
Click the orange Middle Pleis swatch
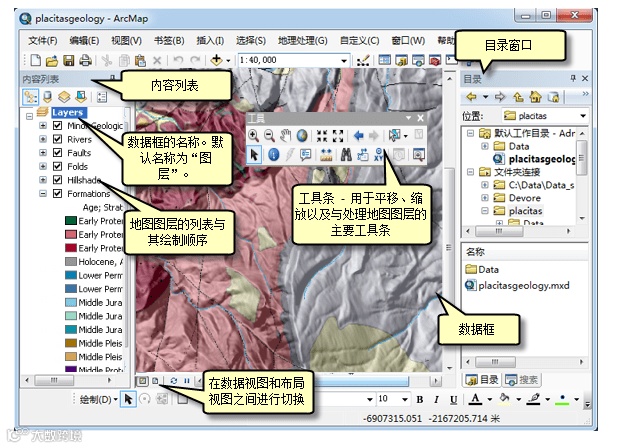[x=71, y=356]
